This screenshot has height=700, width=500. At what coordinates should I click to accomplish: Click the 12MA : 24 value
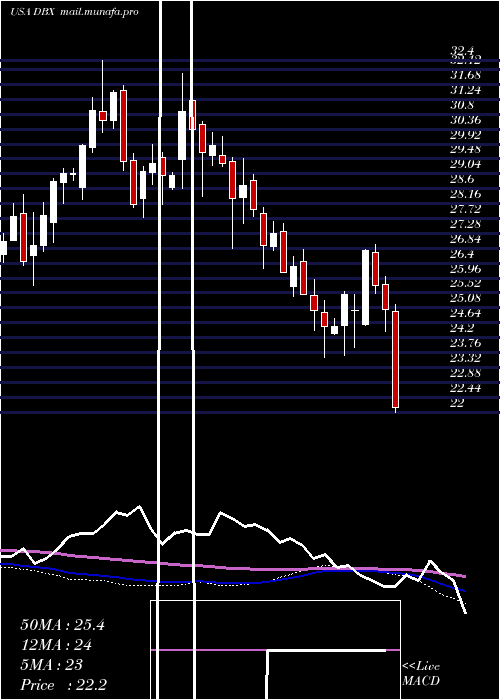click(56, 645)
